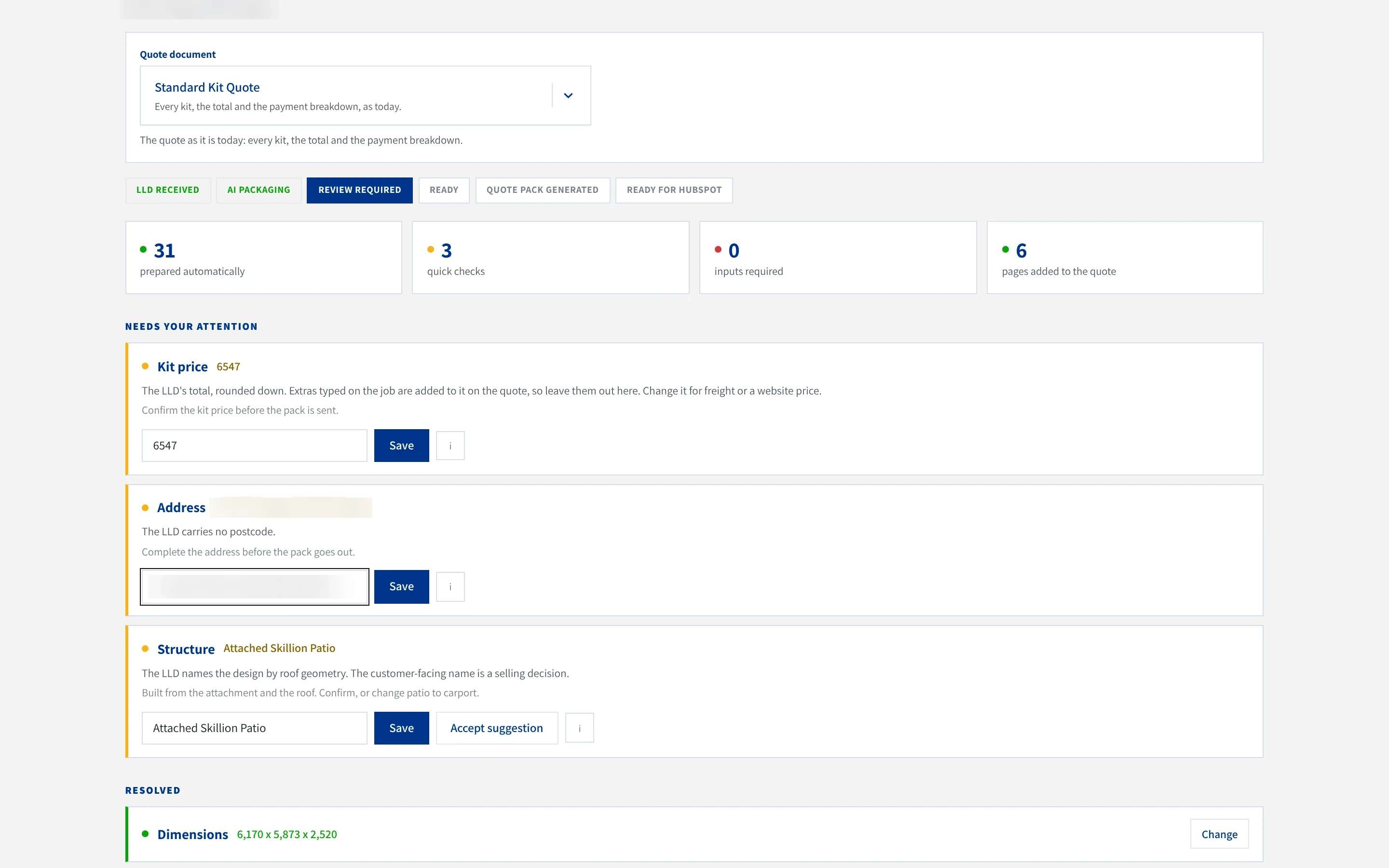Click the NEEDS YOUR ATTENTION section label
Image resolution: width=1389 pixels, height=868 pixels.
point(191,326)
